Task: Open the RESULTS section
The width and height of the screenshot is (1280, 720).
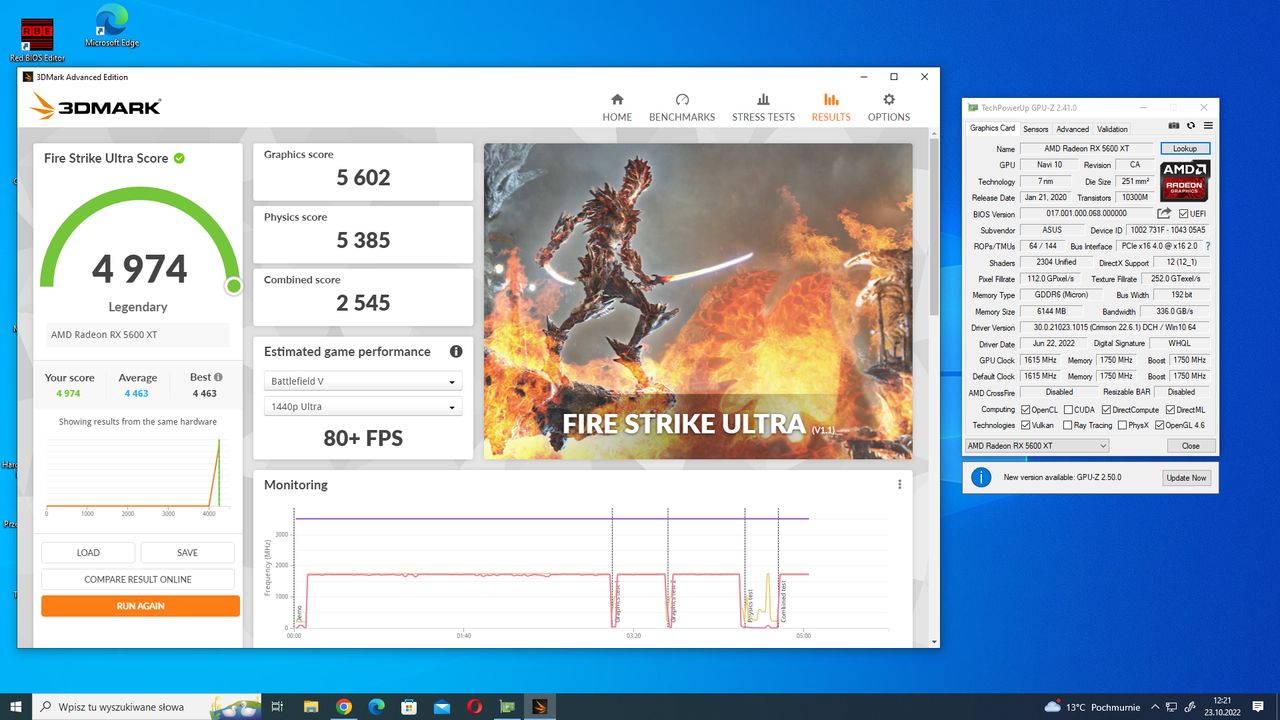Action: point(830,107)
